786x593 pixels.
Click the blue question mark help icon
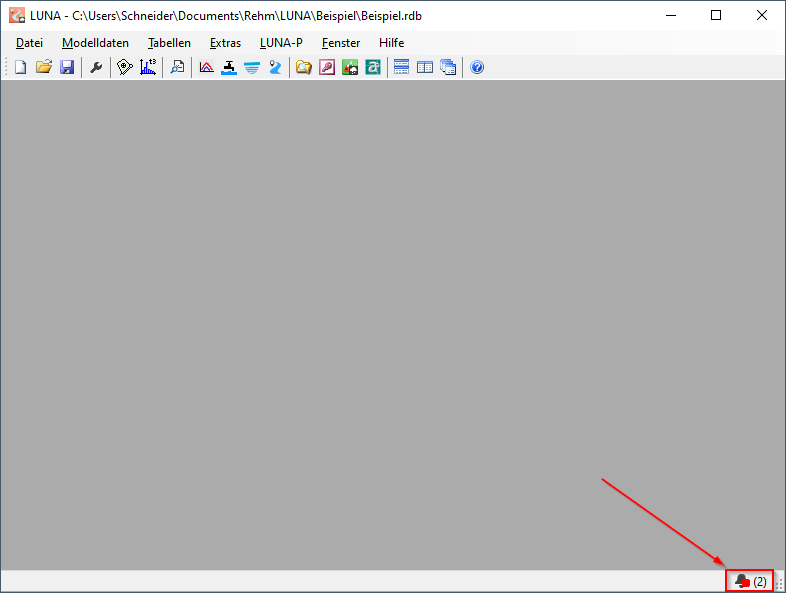tap(477, 67)
